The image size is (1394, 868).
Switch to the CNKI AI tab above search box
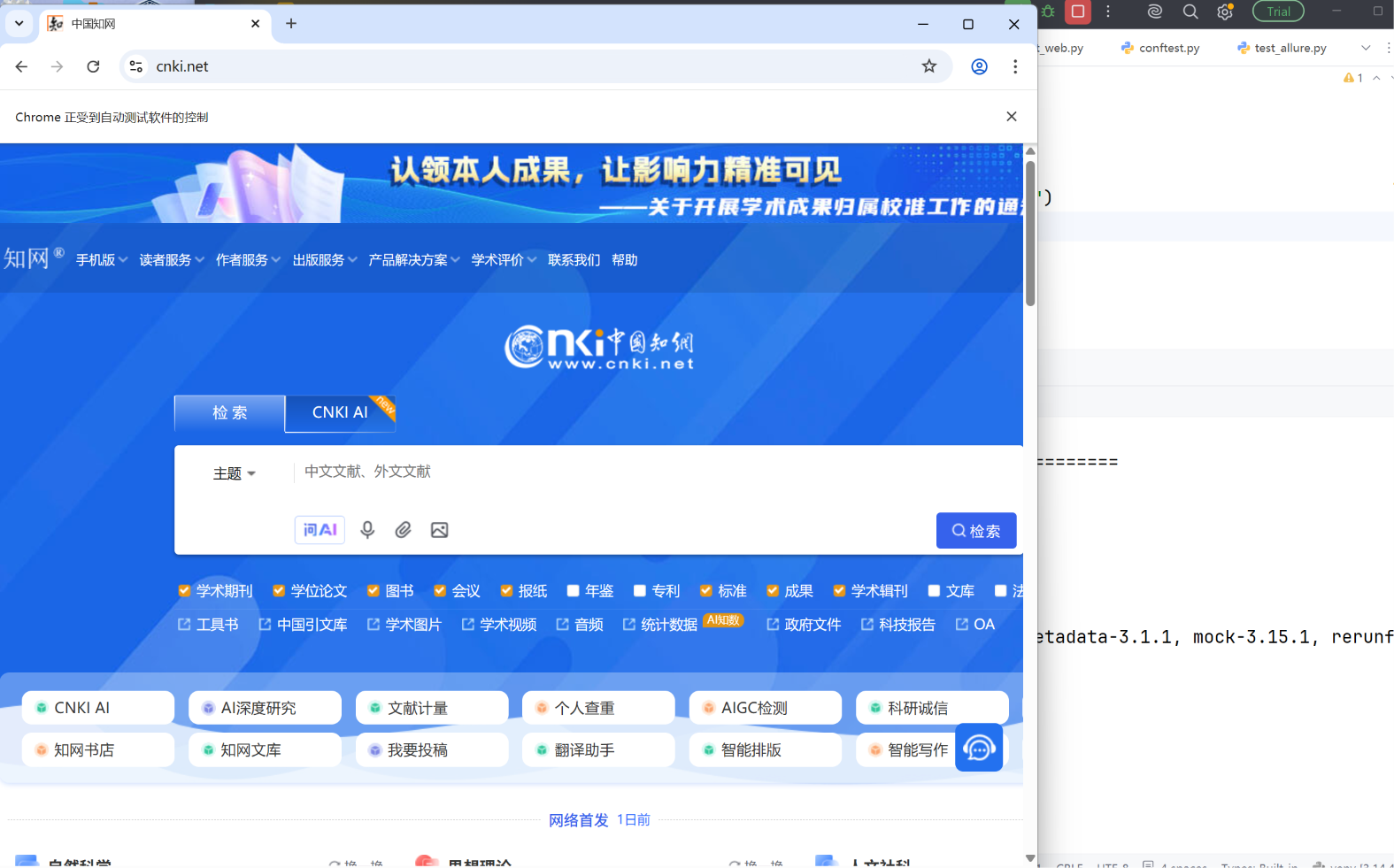[x=340, y=413]
